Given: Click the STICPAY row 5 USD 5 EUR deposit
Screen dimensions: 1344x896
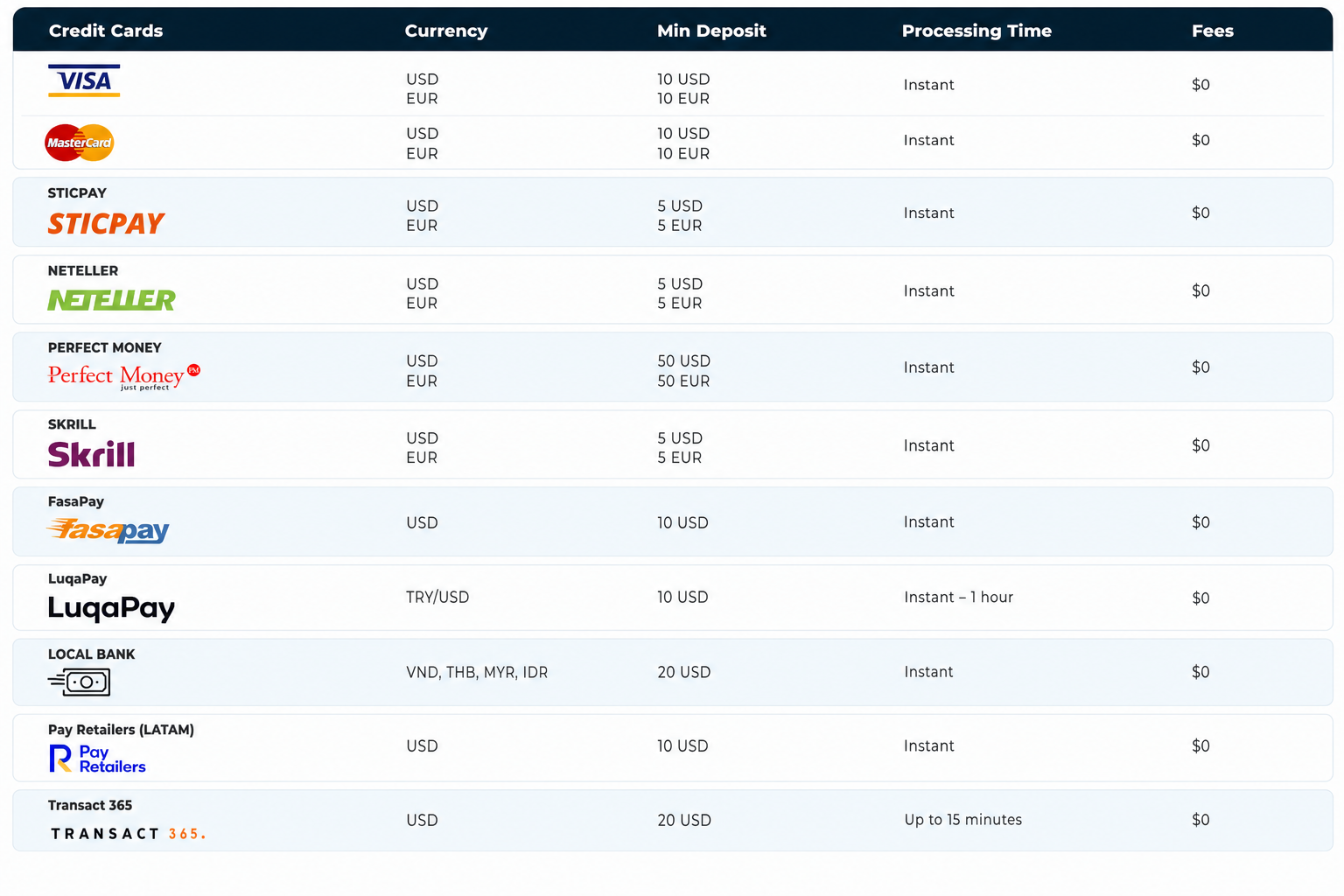Looking at the screenshot, I should 680,216.
